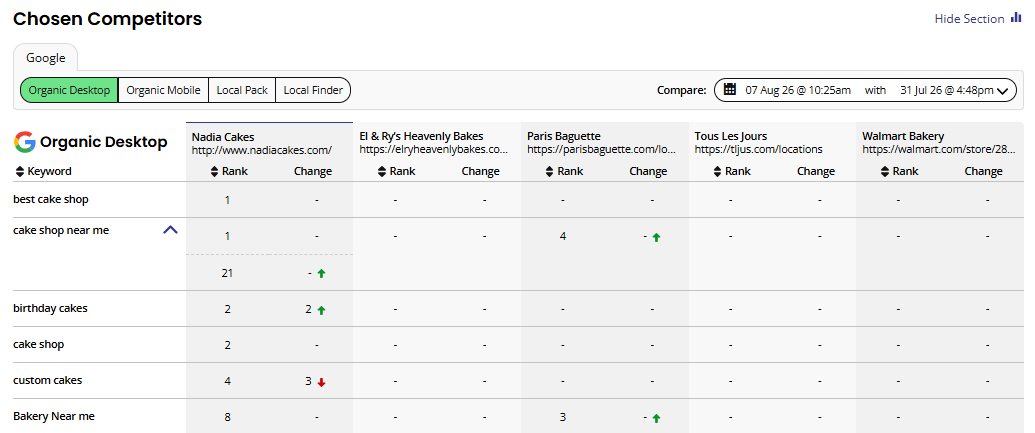The width and height of the screenshot is (1035, 433).
Task: Click Nadia Cakes rank 8 for Bakery Near me
Action: pyautogui.click(x=227, y=417)
